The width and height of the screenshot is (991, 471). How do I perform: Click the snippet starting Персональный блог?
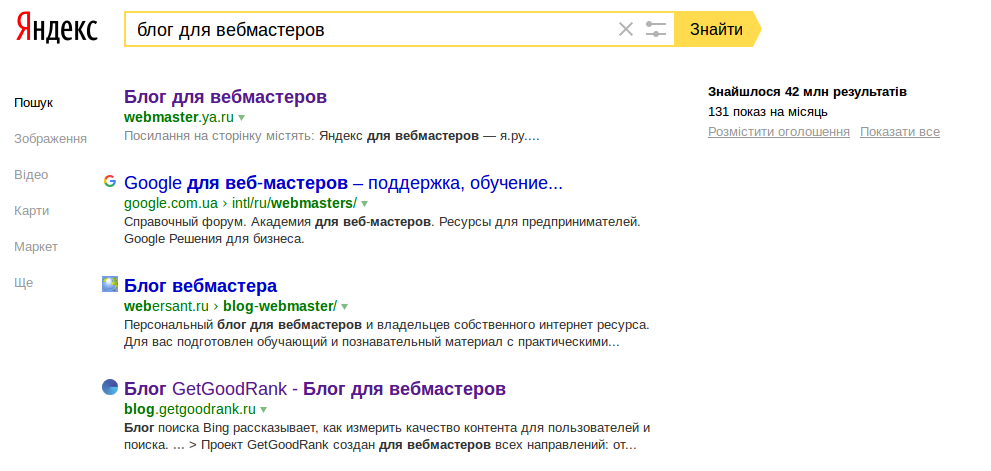pos(387,334)
